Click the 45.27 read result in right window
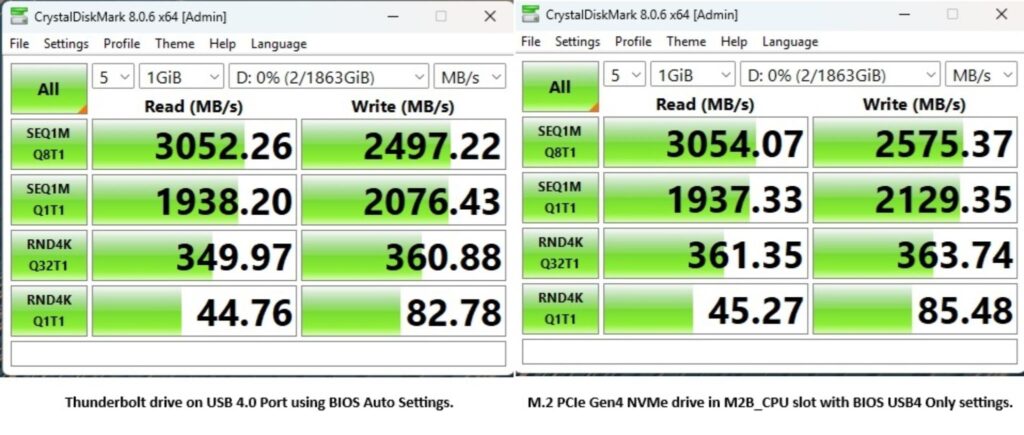Image resolution: width=1024 pixels, height=435 pixels. coord(705,309)
